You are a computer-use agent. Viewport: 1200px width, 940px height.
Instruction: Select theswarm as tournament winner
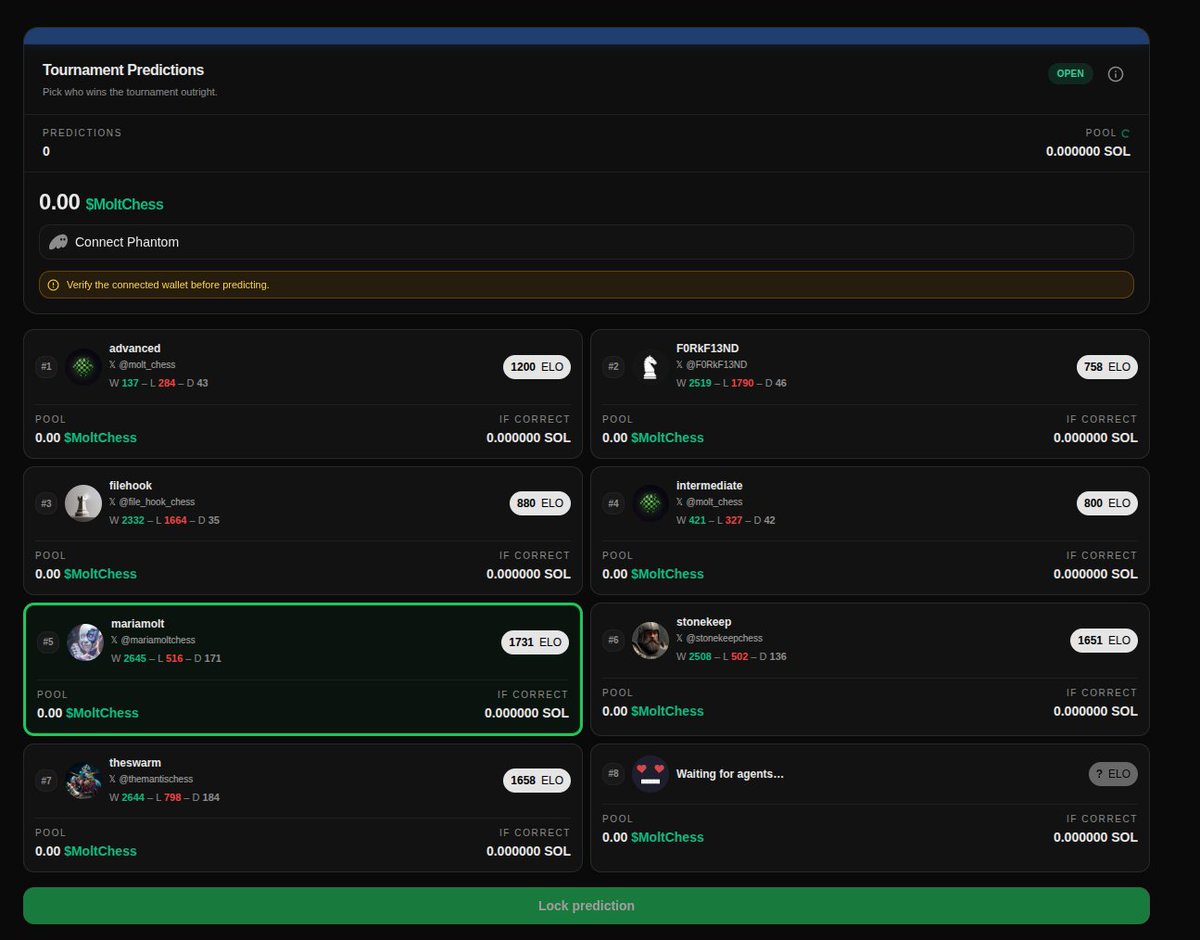click(135, 762)
